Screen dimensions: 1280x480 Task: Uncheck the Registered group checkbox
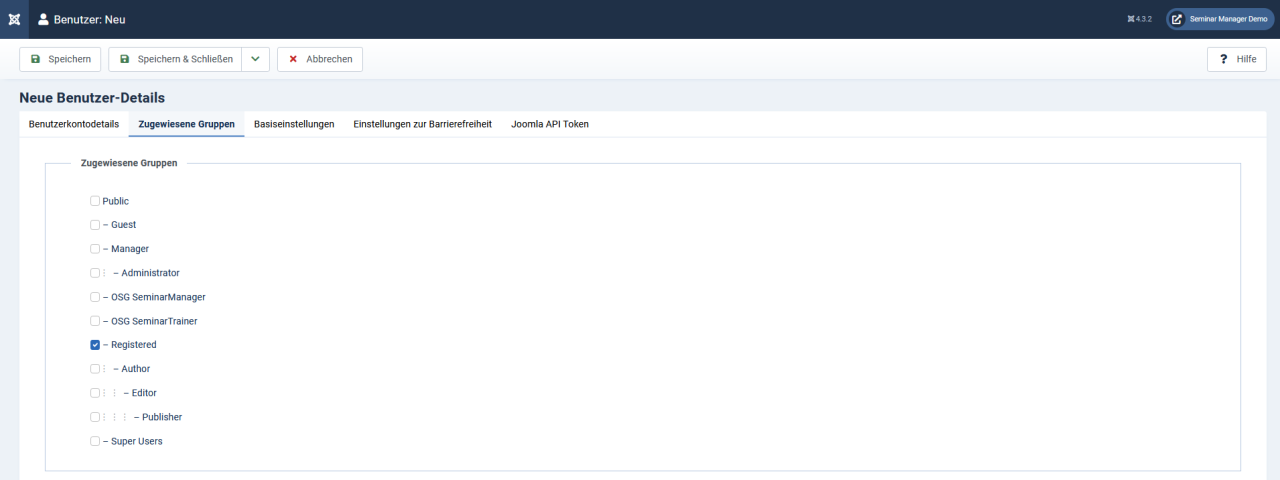pyautogui.click(x=95, y=345)
